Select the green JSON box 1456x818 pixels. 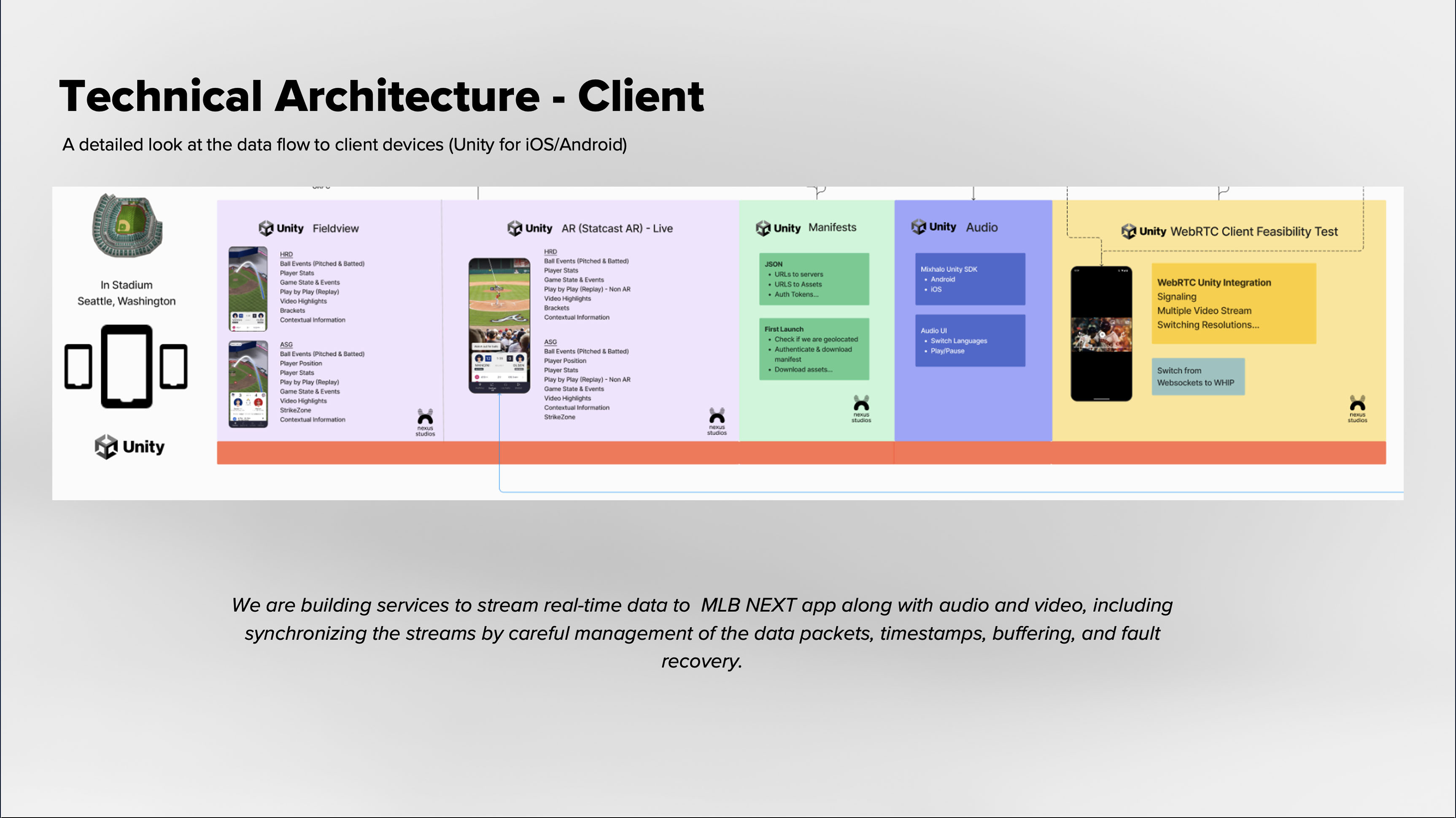(814, 279)
